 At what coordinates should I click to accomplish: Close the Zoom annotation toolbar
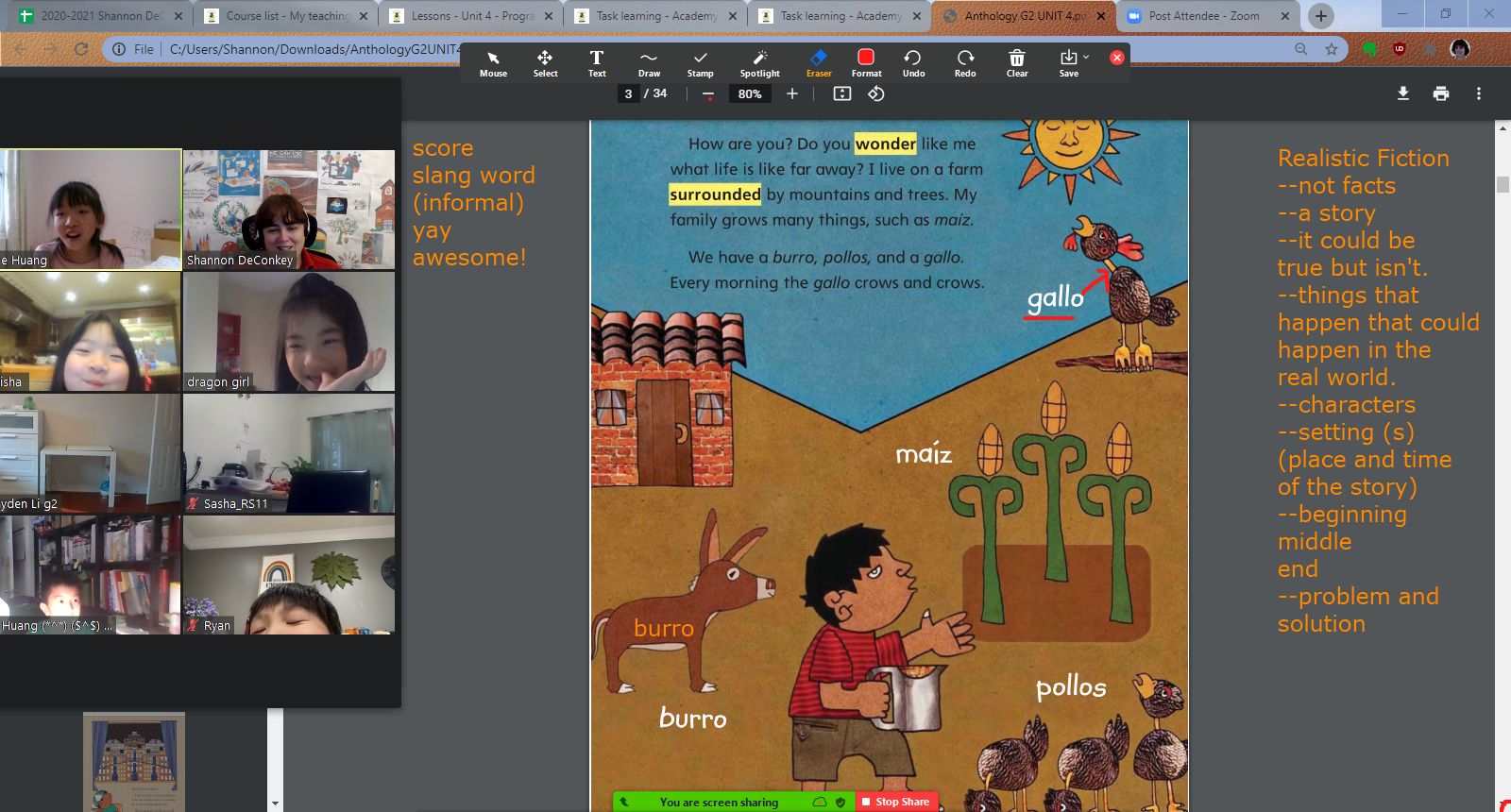point(1117,58)
